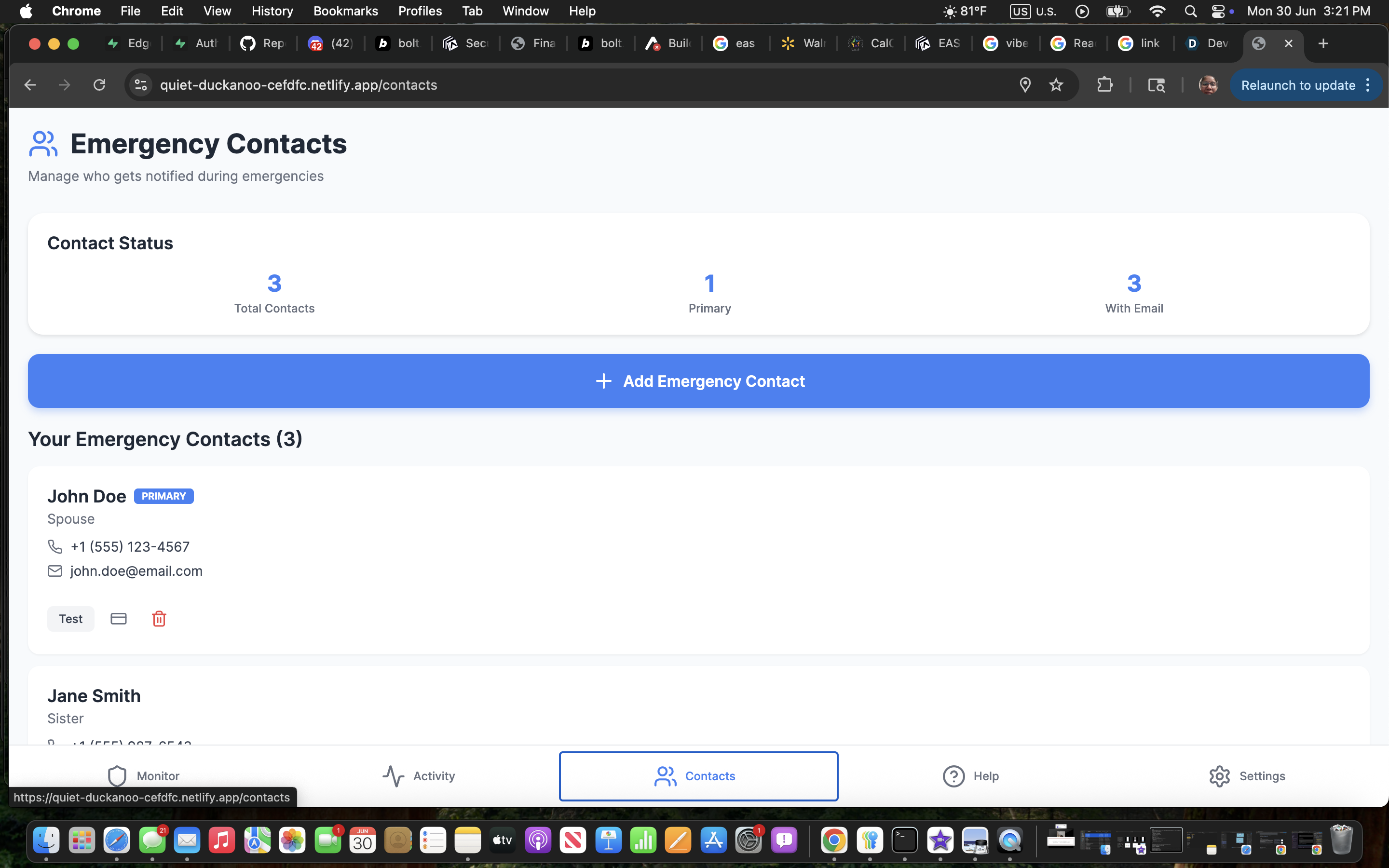Click the location pin in address bar

click(x=1024, y=85)
